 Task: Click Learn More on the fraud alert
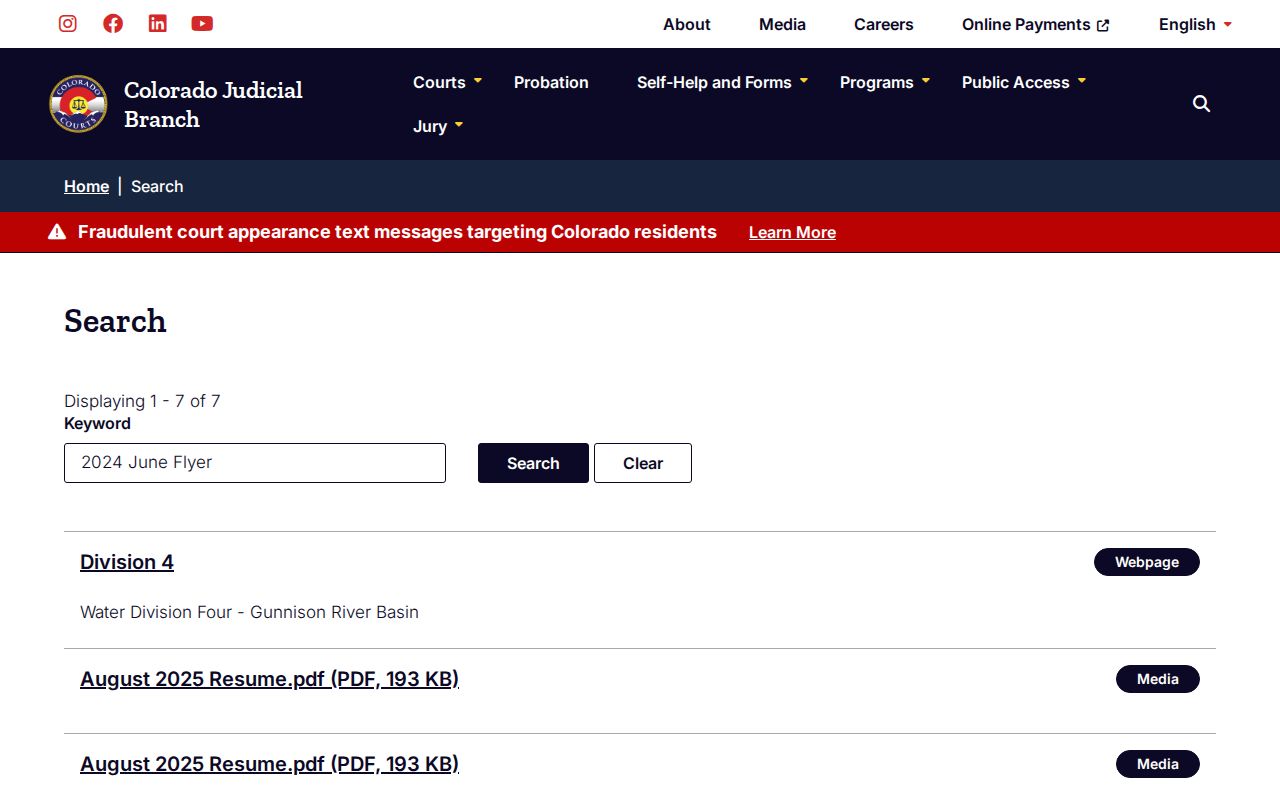(792, 232)
